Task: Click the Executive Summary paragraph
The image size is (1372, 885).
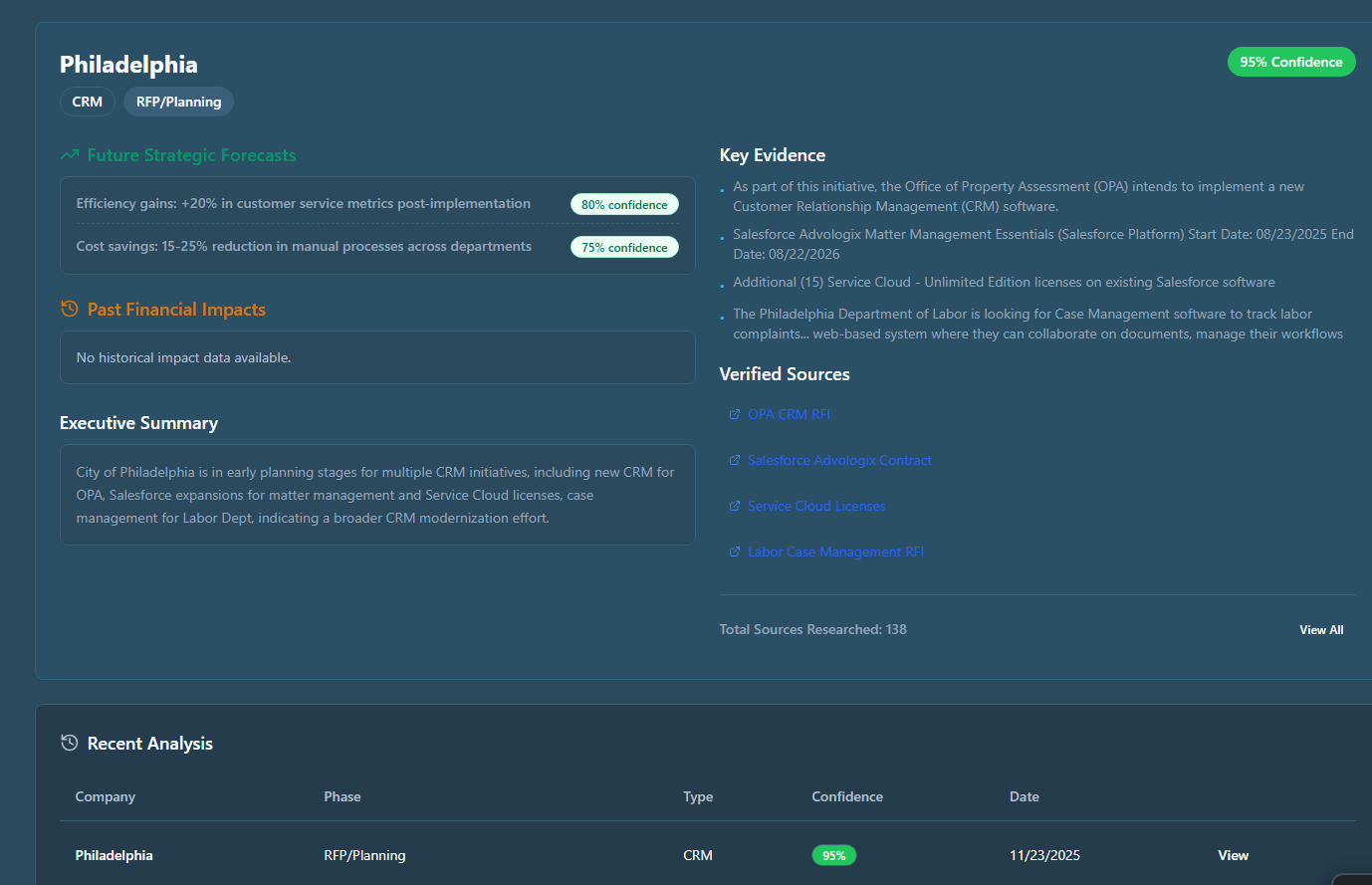Action: [375, 495]
